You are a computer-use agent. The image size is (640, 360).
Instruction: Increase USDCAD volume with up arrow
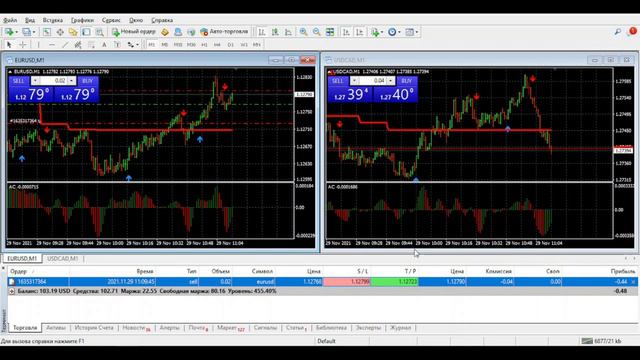tap(391, 81)
